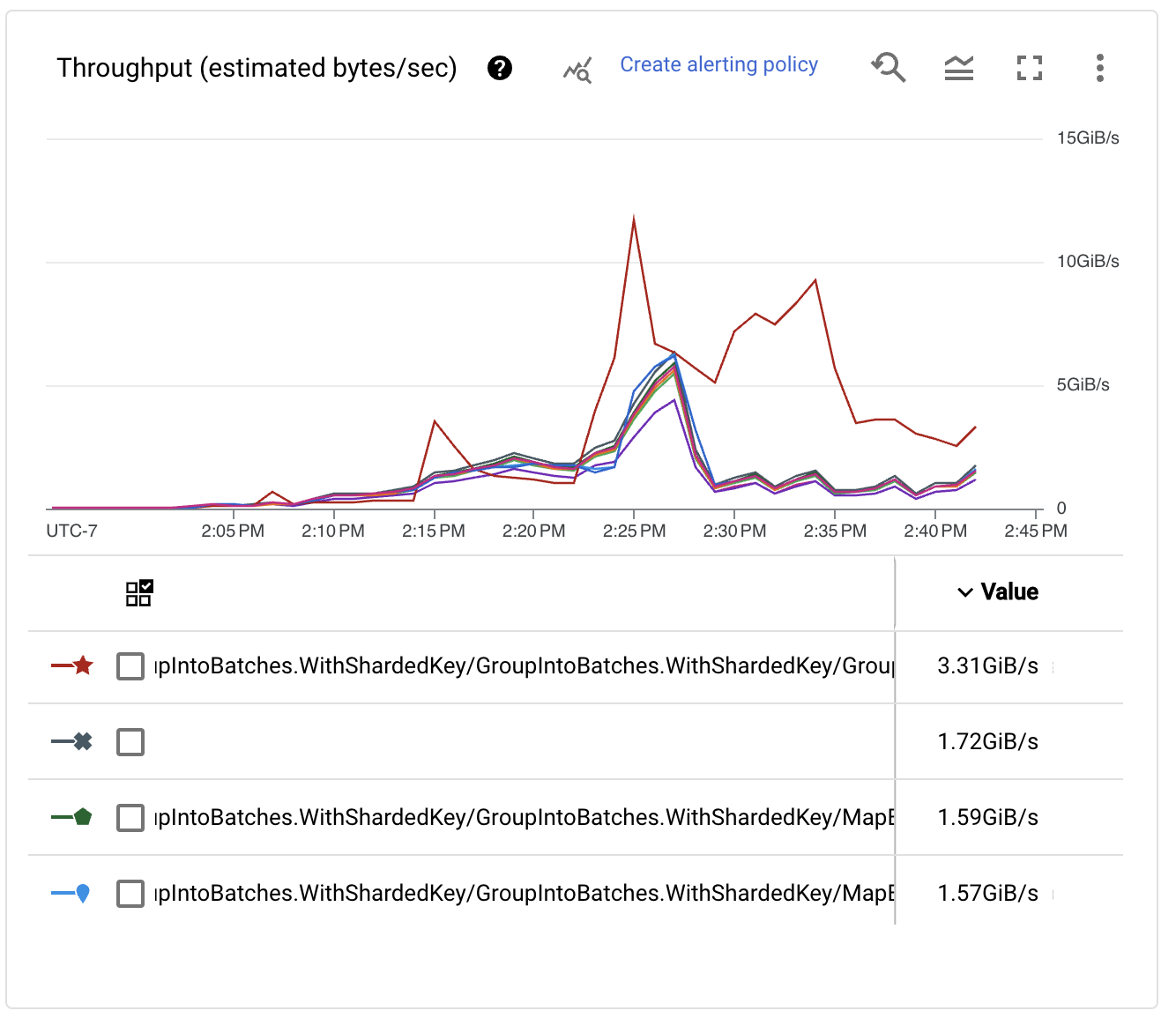Click Create alerting policy link

pos(718,64)
